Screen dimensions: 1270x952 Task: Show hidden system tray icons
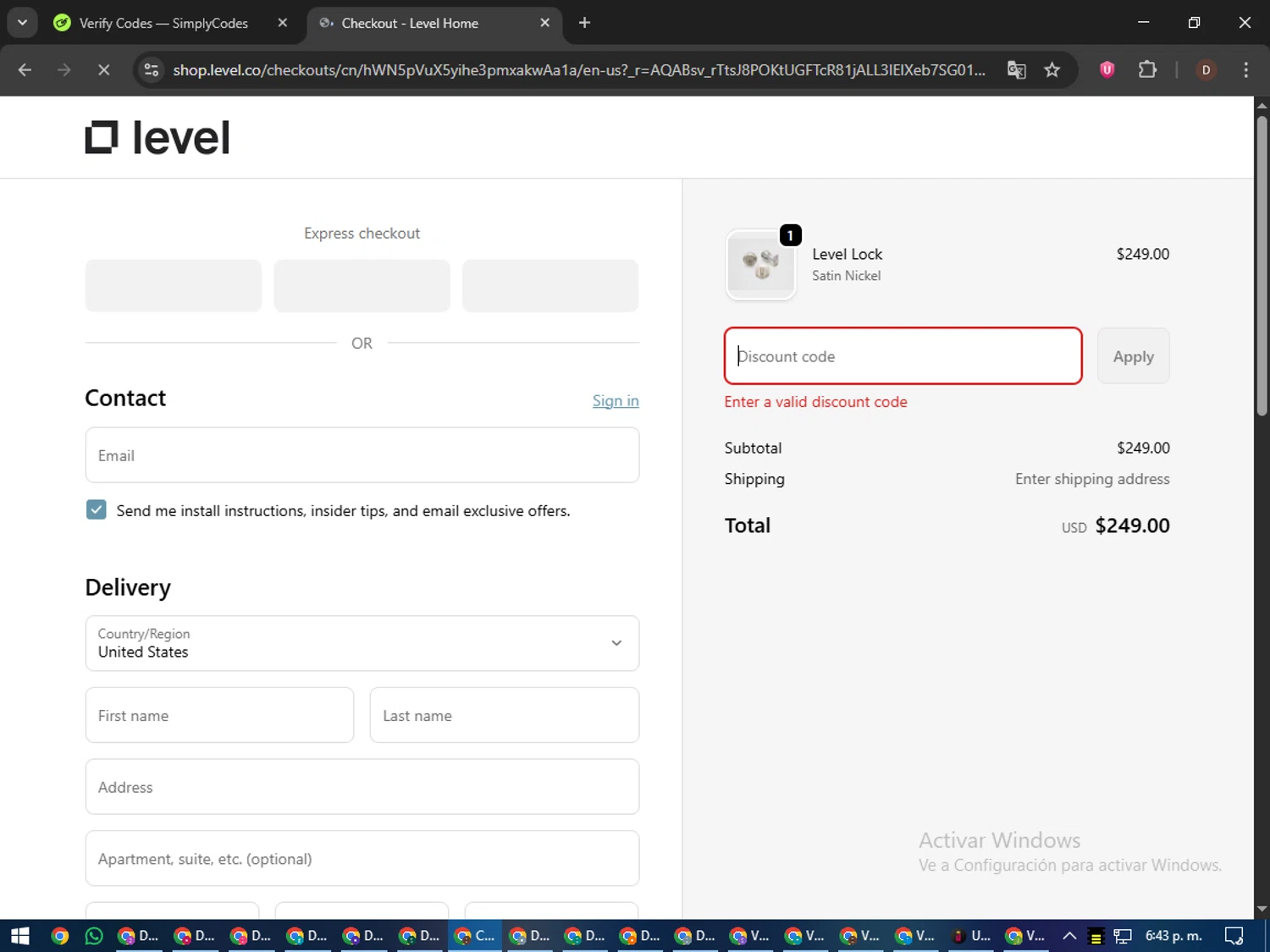coord(1069,936)
